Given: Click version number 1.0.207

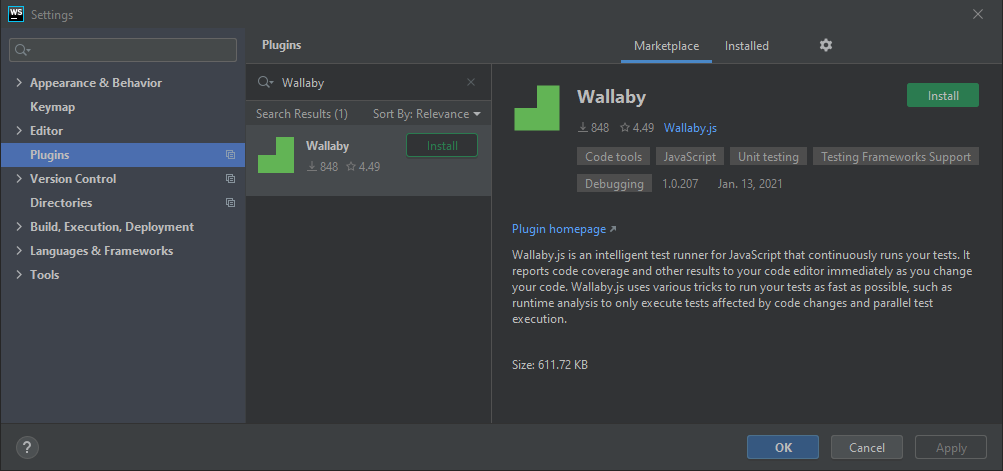Looking at the screenshot, I should 680,184.
